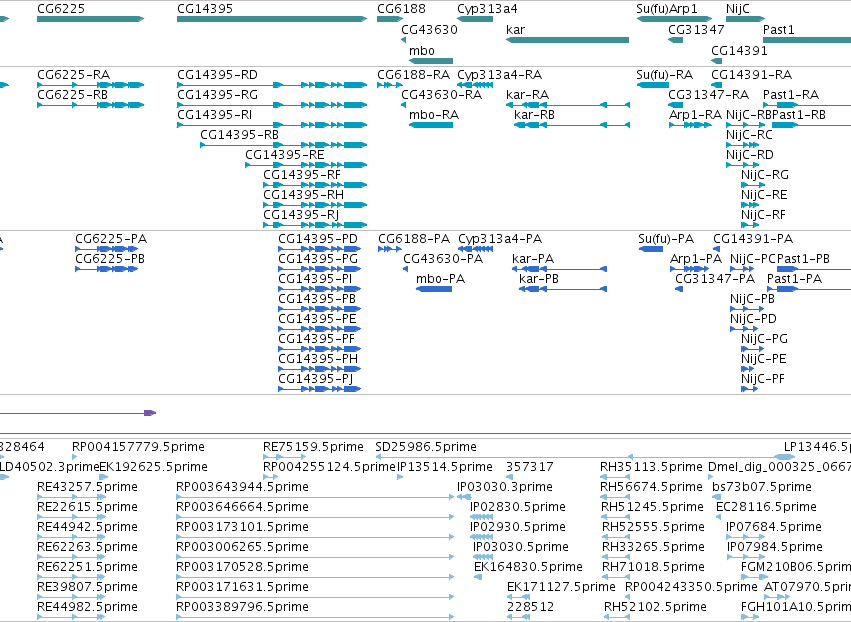Select the CG6225 gene label
This screenshot has height=622, width=851.
pyautogui.click(x=61, y=9)
